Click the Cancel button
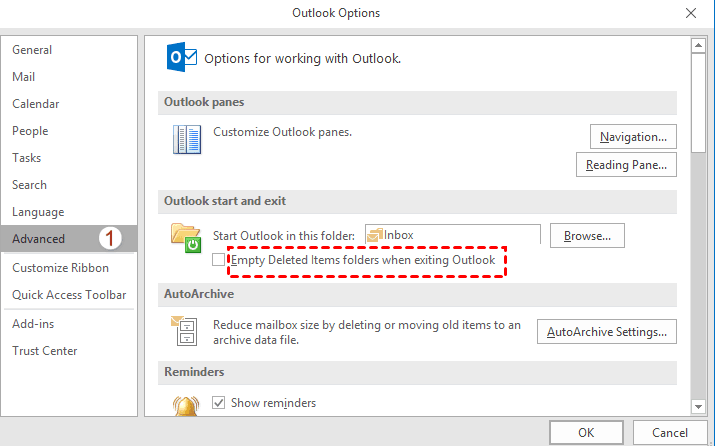 [669, 432]
